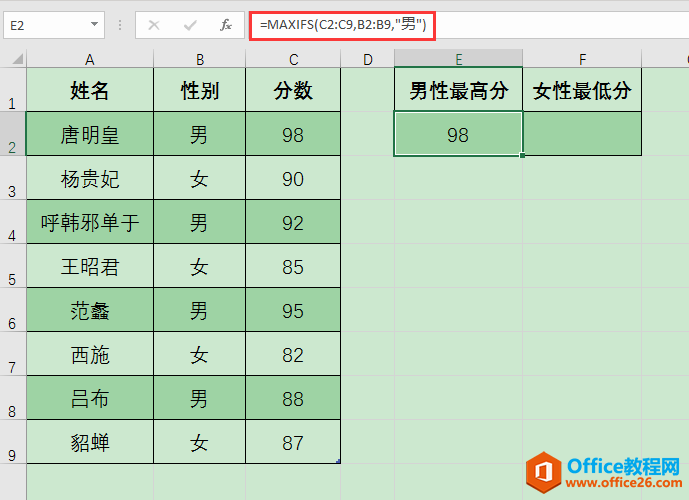Click the 性别 header cell
Viewport: 689px width, 500px height.
[199, 90]
